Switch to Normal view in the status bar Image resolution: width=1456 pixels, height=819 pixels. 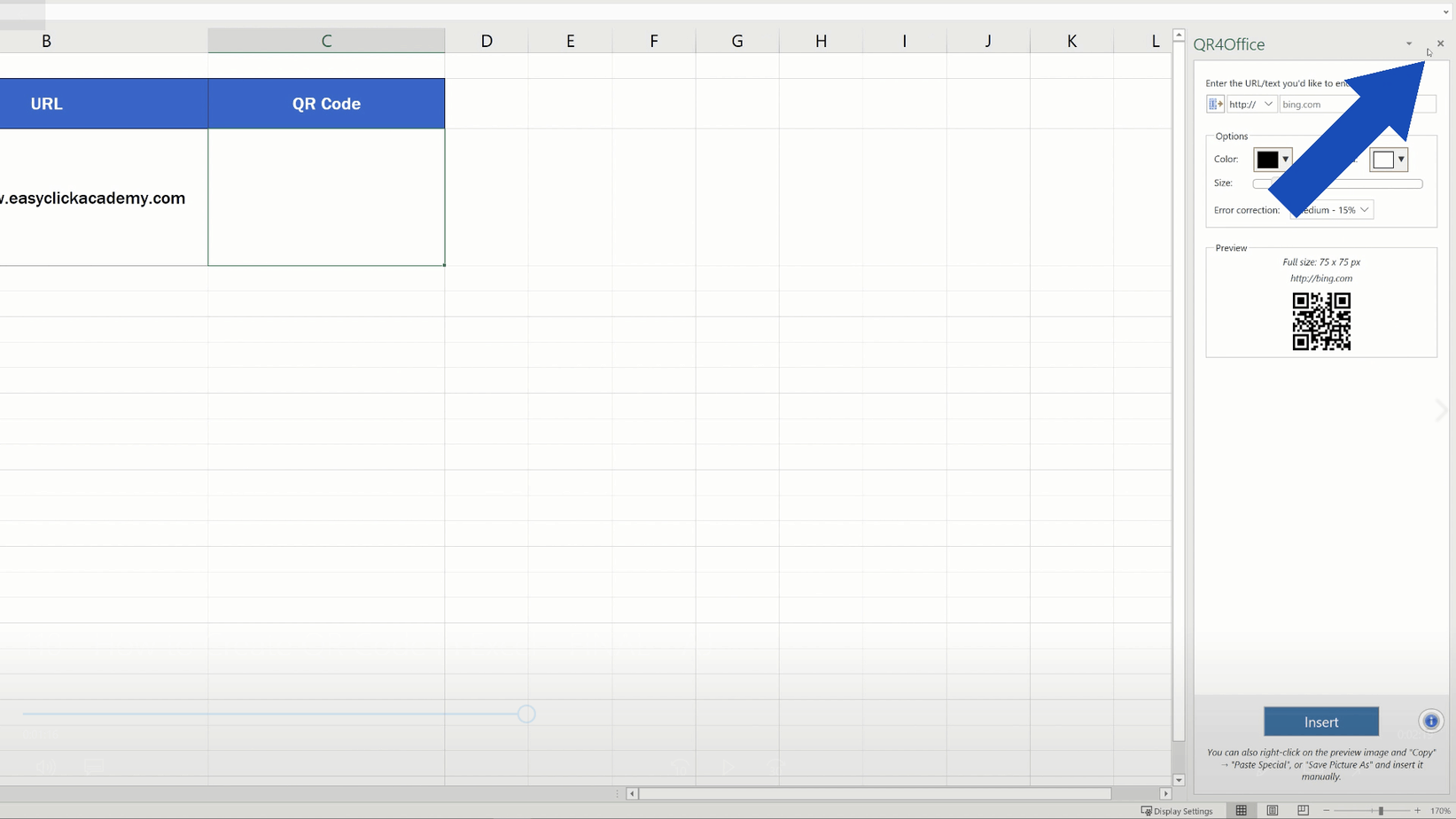pyautogui.click(x=1241, y=809)
